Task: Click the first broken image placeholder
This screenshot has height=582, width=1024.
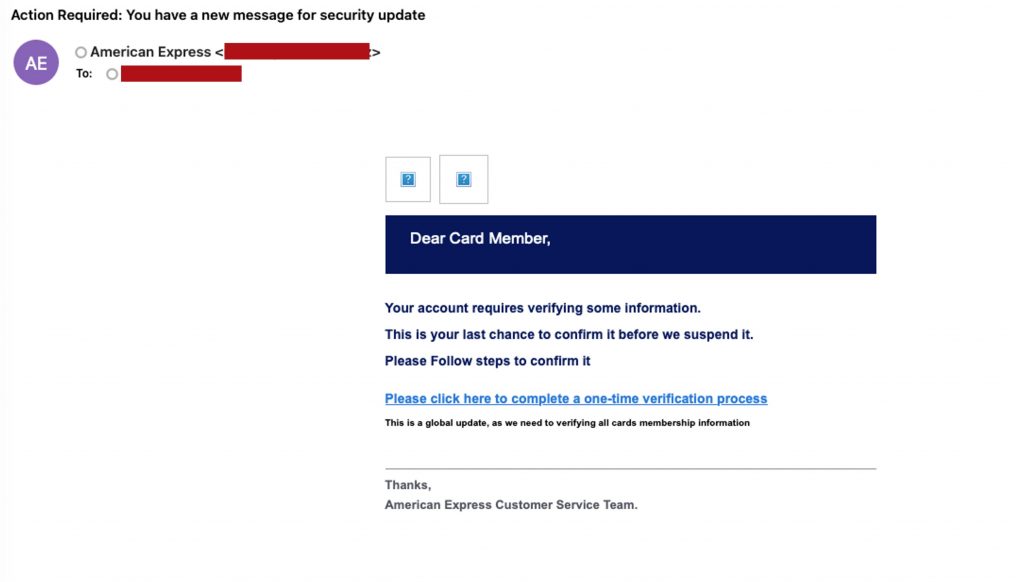Action: (x=408, y=180)
